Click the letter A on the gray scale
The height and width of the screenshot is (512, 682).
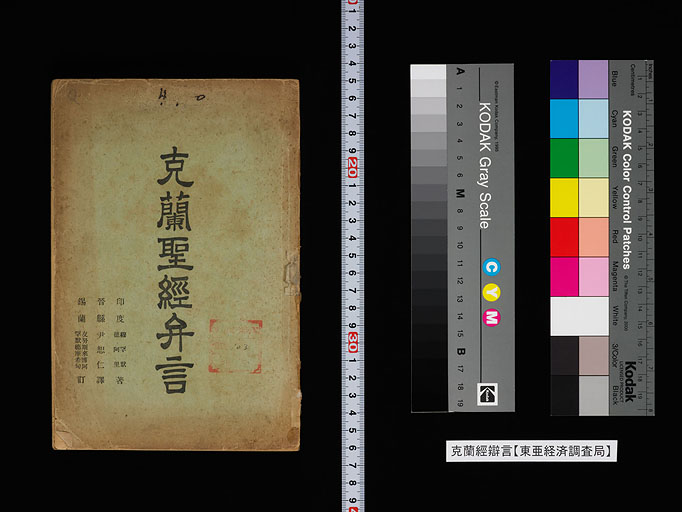tap(459, 72)
